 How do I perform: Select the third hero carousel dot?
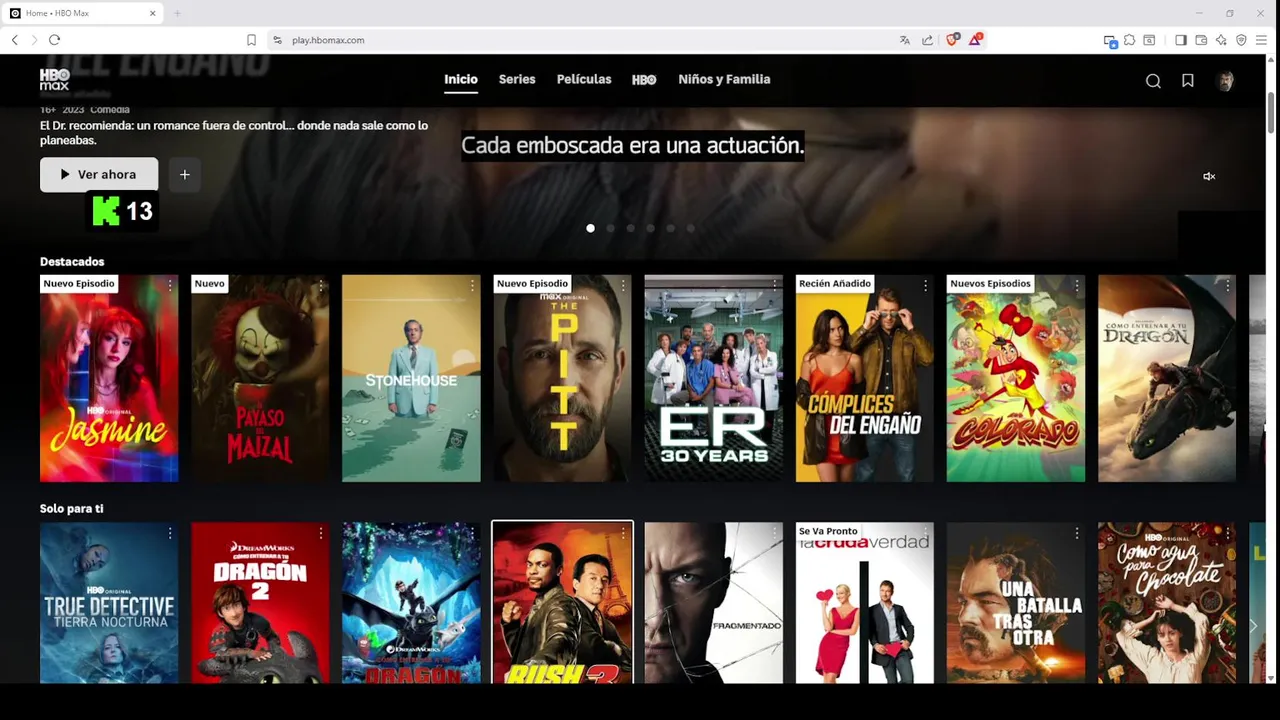coord(630,228)
